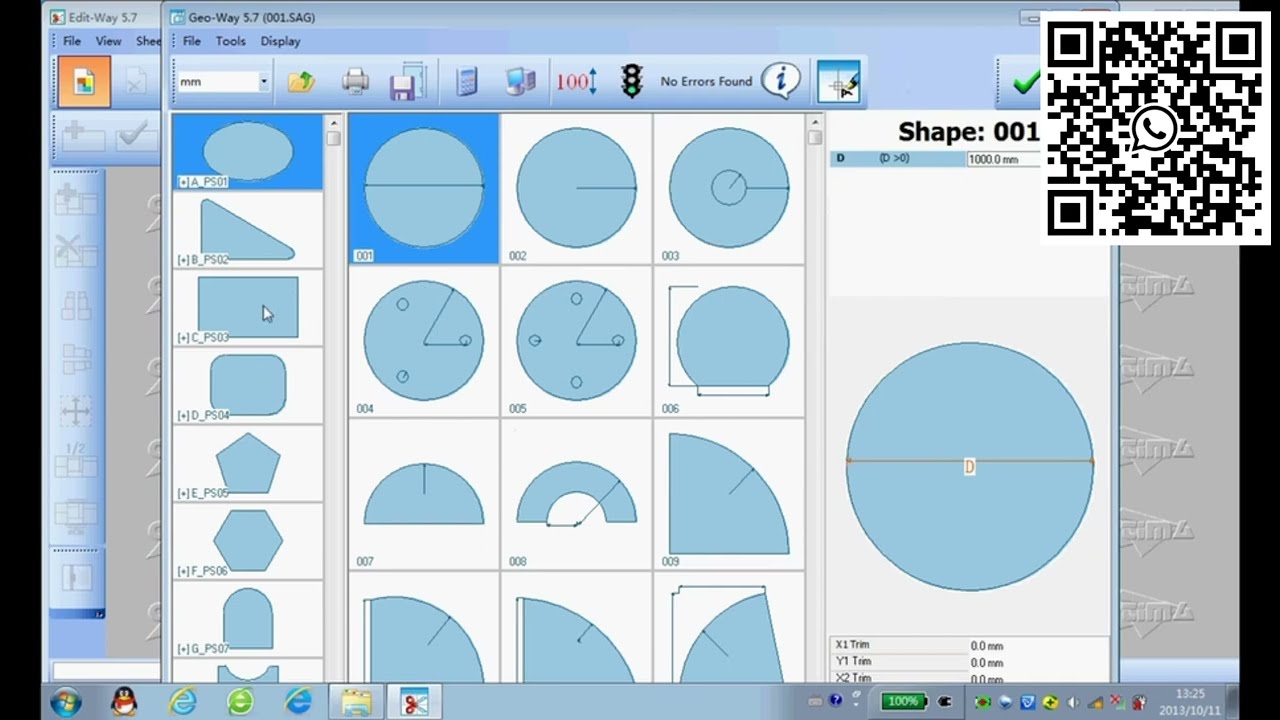Click 'No Errors Found' status text
The image size is (1280, 720).
[706, 82]
